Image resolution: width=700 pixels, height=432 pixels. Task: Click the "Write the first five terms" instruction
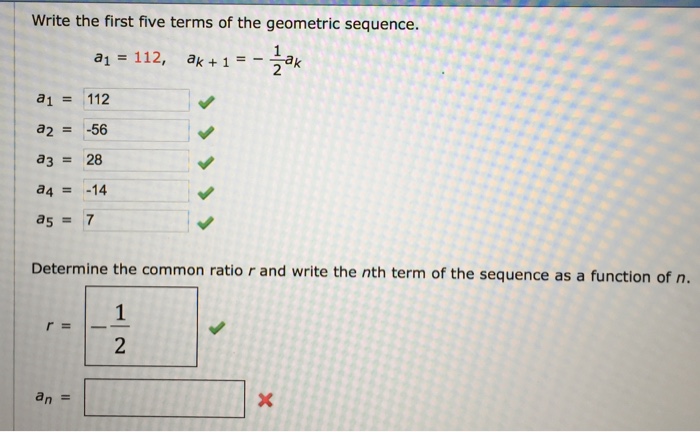224,22
